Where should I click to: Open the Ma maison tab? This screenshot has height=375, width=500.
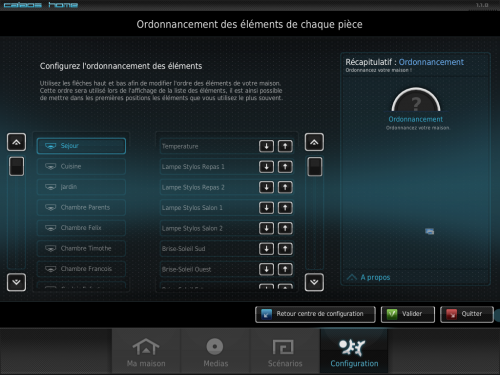[x=146, y=351]
